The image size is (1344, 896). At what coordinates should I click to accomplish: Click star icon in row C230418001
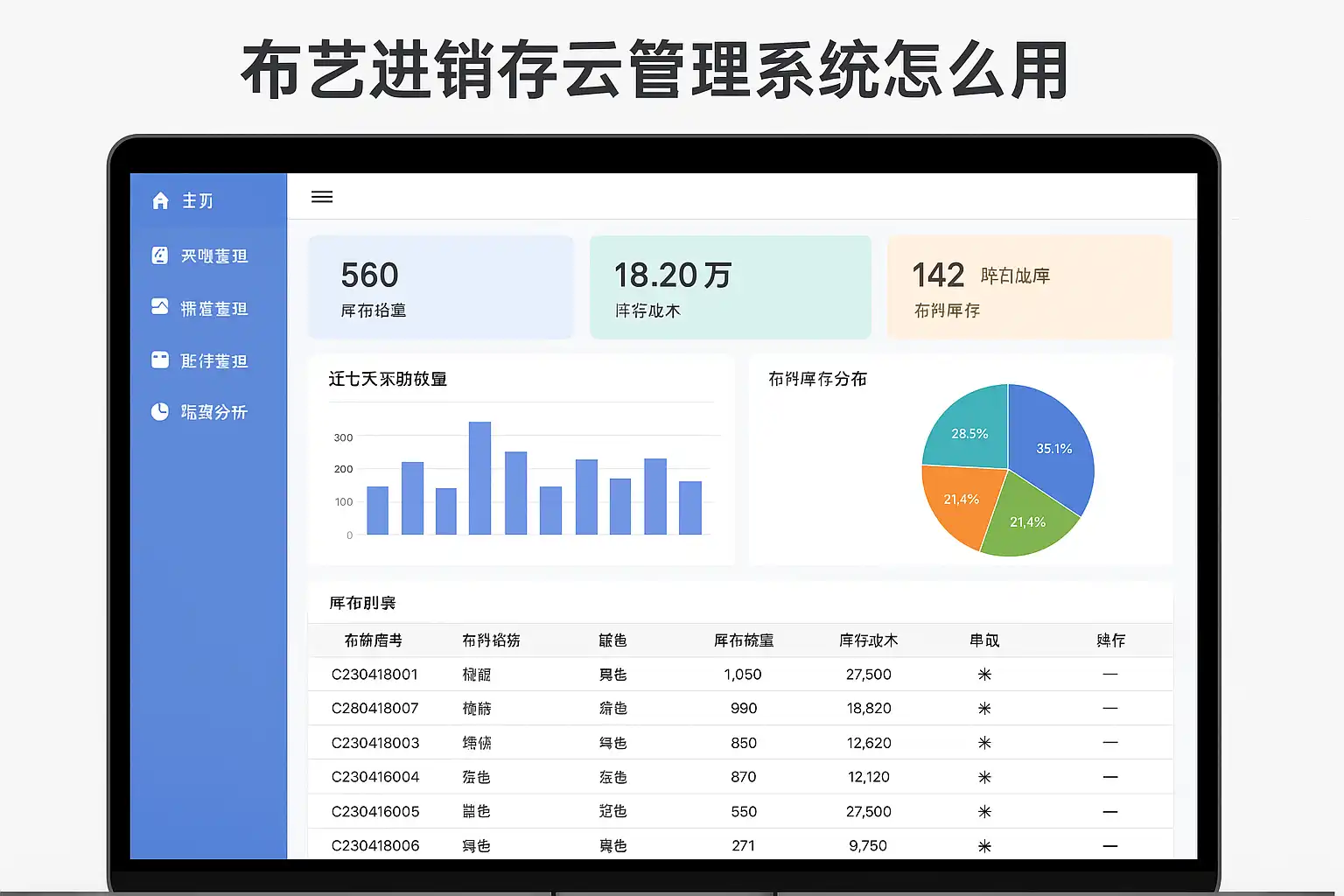pyautogui.click(x=984, y=675)
